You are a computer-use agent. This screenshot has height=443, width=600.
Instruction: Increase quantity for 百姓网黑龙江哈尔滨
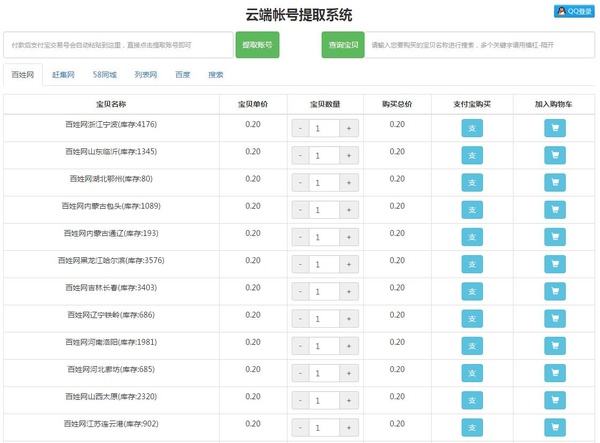pyautogui.click(x=349, y=264)
